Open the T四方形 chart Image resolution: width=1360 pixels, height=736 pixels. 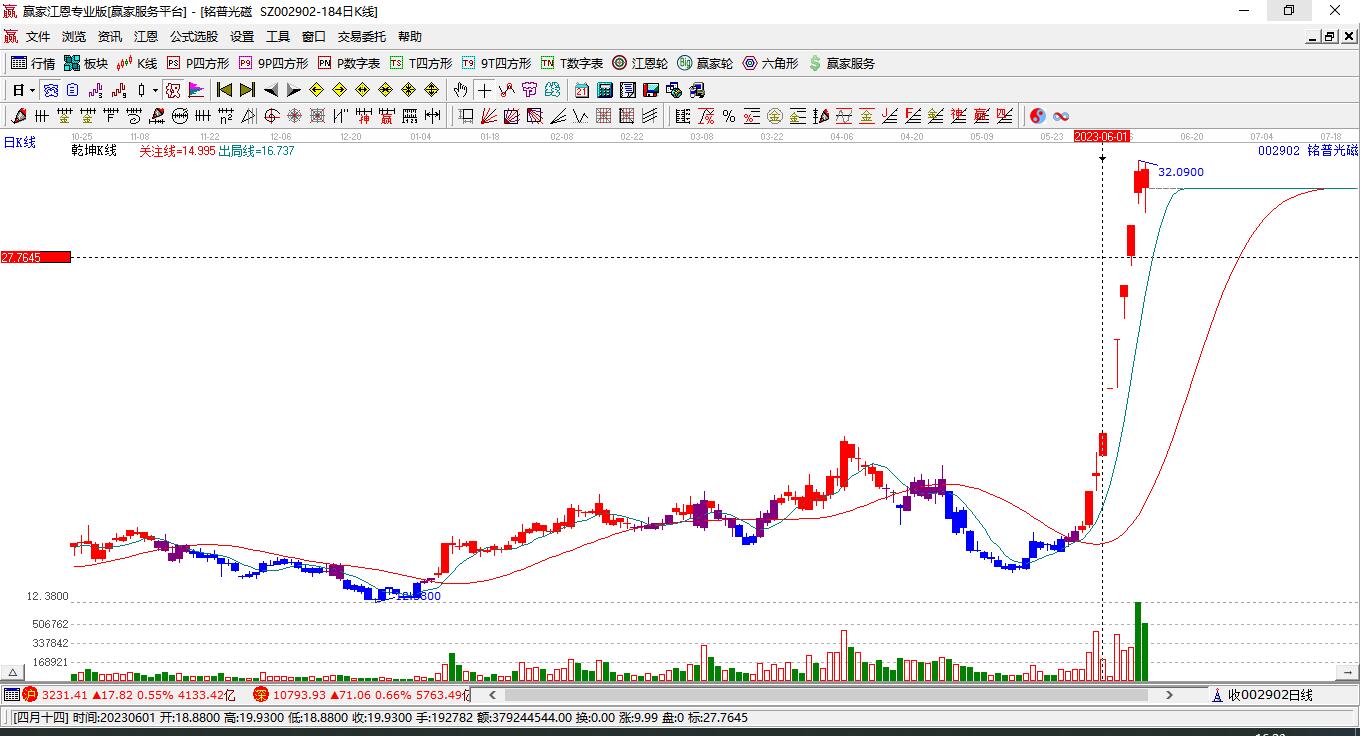click(x=421, y=63)
